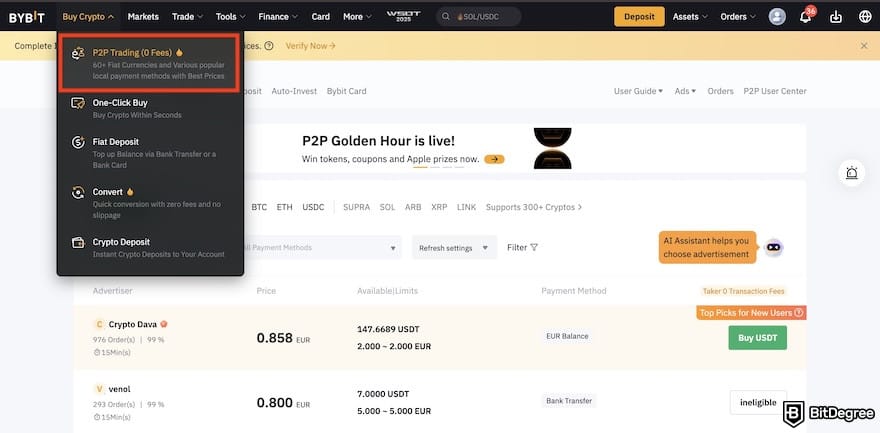
Task: Click the Bybit logo
Action: pos(26,17)
